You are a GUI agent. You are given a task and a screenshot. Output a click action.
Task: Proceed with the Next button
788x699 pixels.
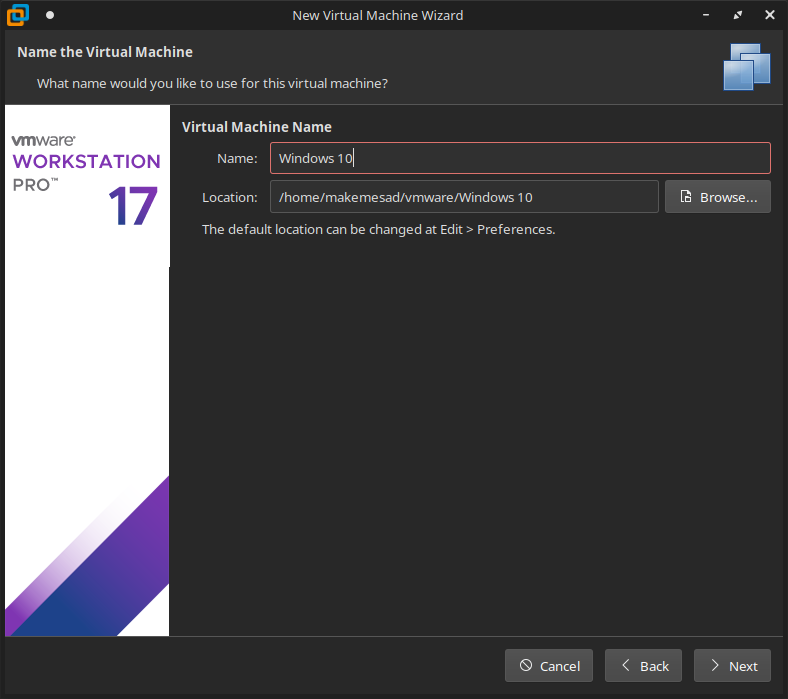point(732,666)
